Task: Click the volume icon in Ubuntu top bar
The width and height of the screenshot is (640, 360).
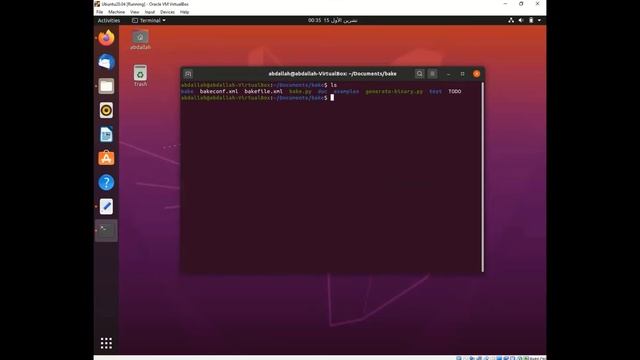Action: coord(521,20)
